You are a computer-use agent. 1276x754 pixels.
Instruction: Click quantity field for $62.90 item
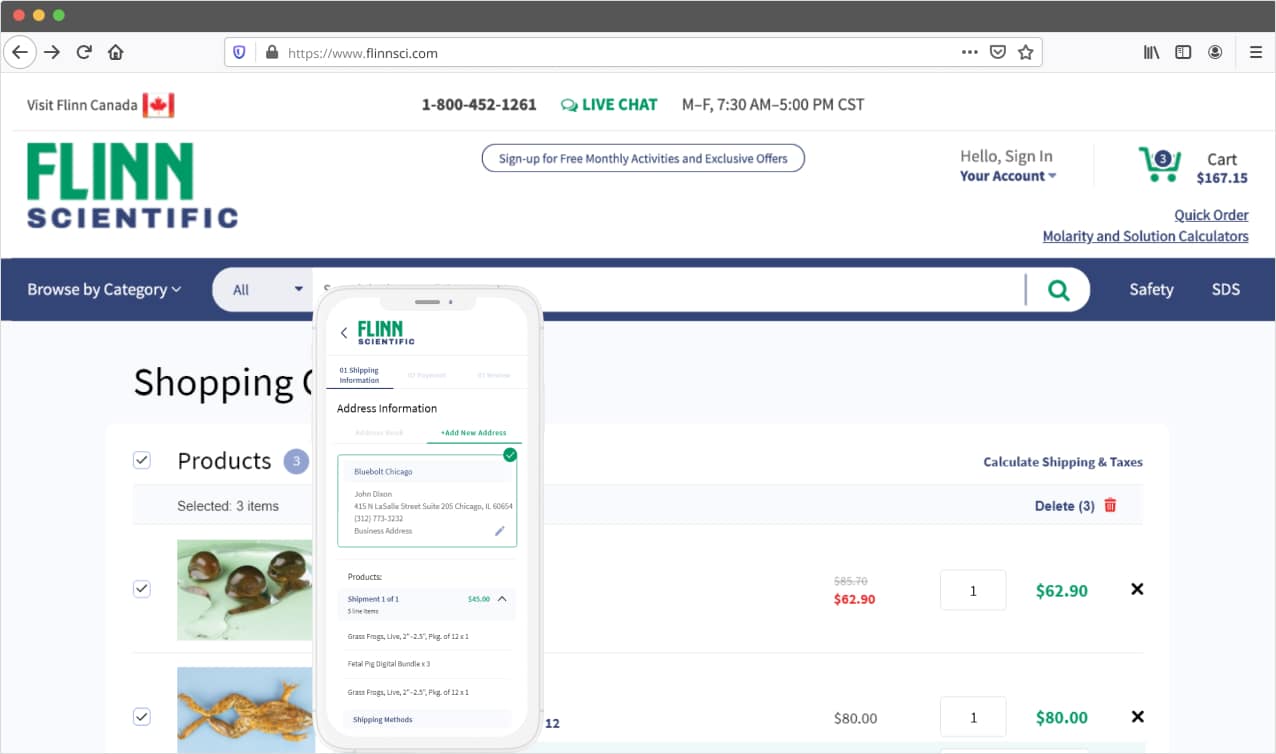tap(973, 590)
